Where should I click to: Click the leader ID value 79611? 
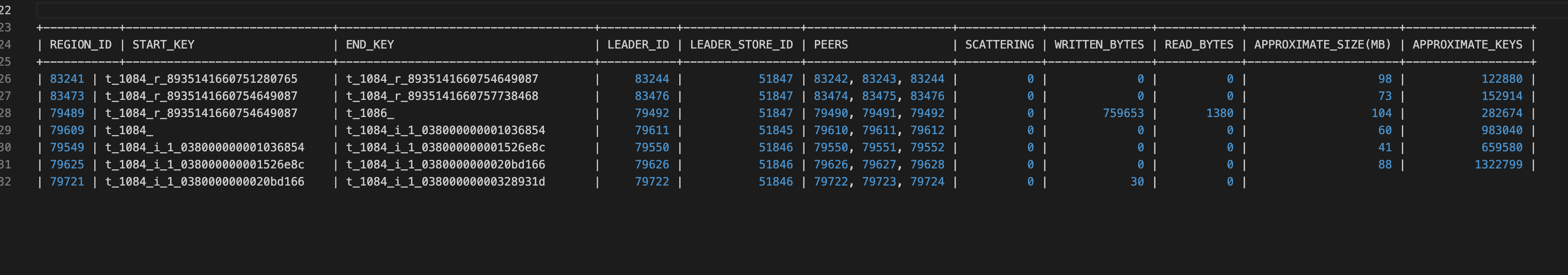651,130
